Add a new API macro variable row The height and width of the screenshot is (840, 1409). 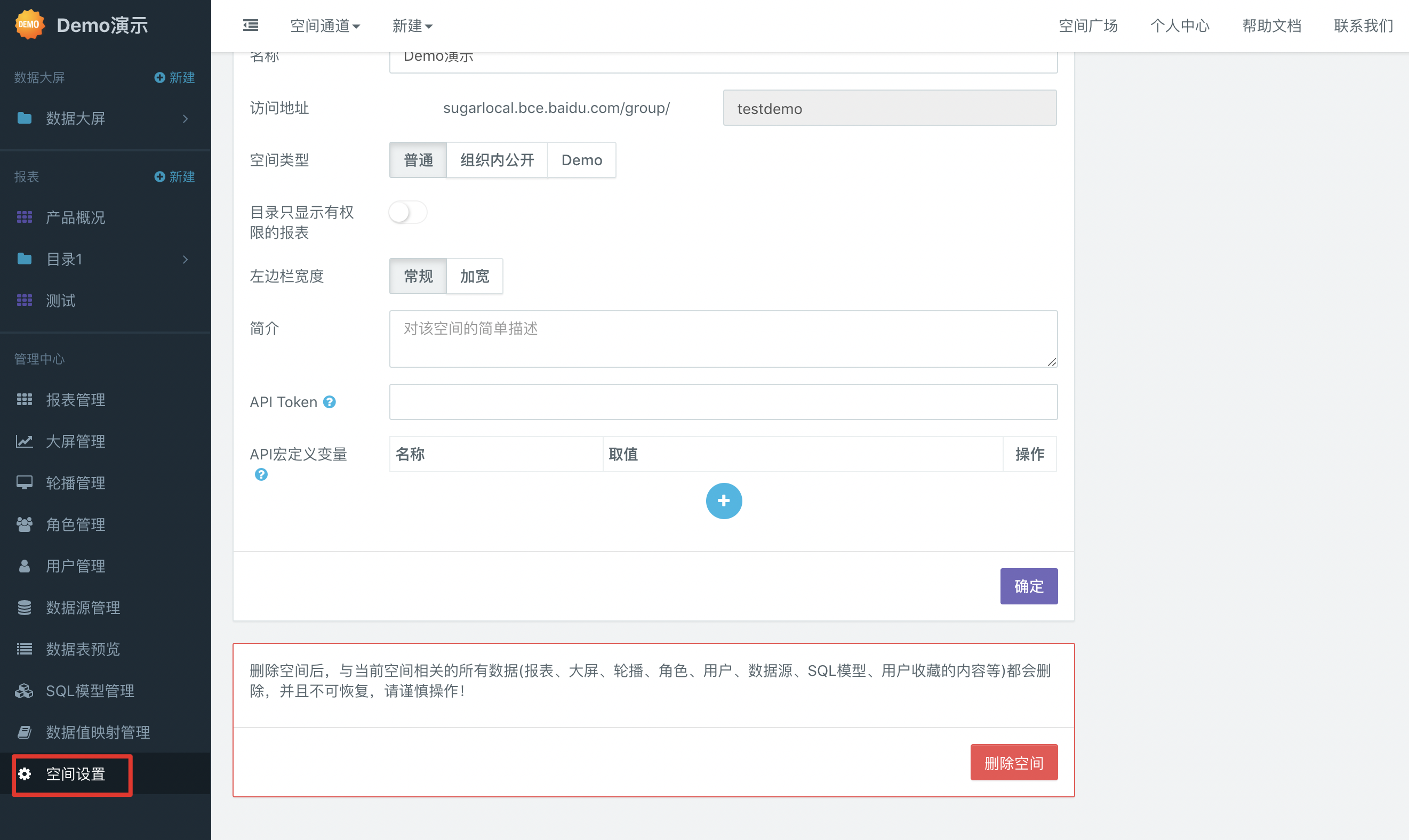pos(724,501)
